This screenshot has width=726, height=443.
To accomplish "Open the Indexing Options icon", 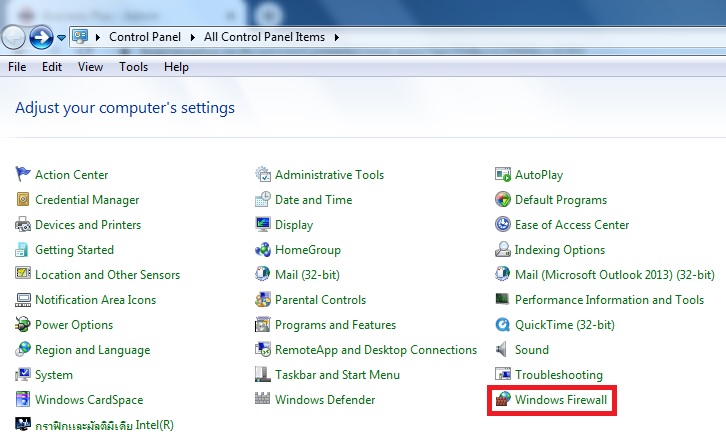I will click(x=503, y=250).
